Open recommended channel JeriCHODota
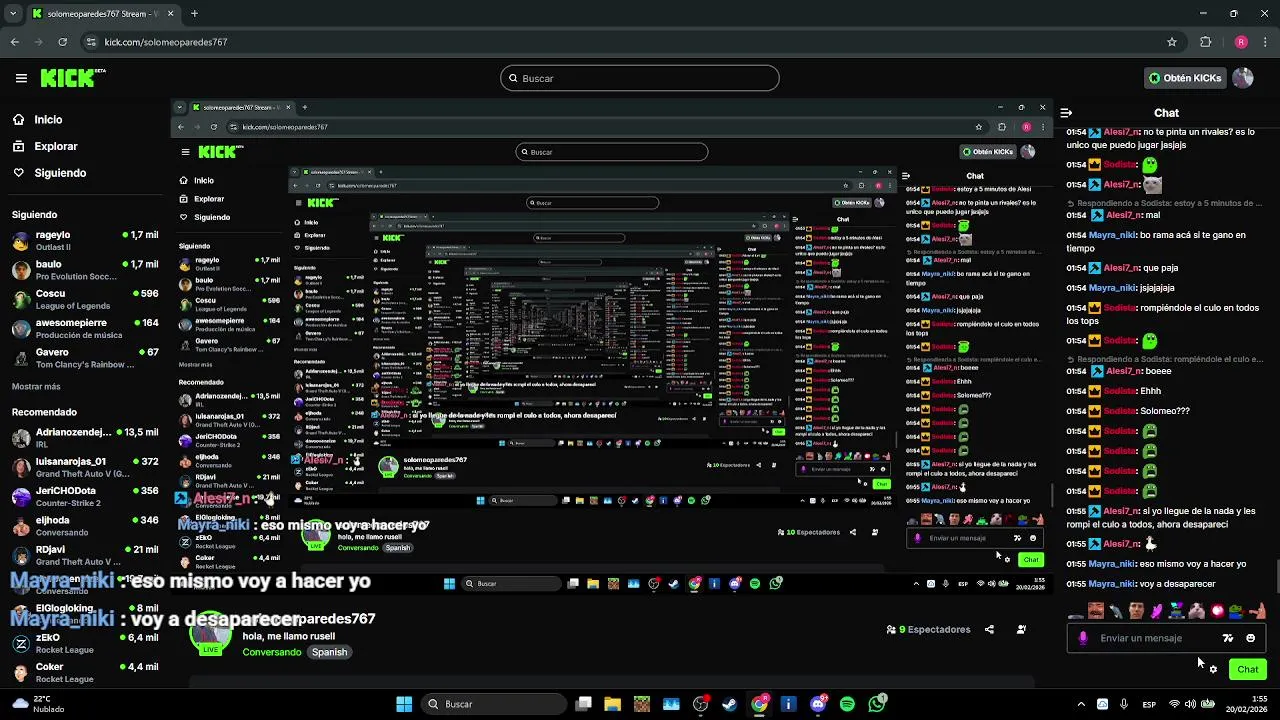This screenshot has width=1280, height=720. pos(85,496)
